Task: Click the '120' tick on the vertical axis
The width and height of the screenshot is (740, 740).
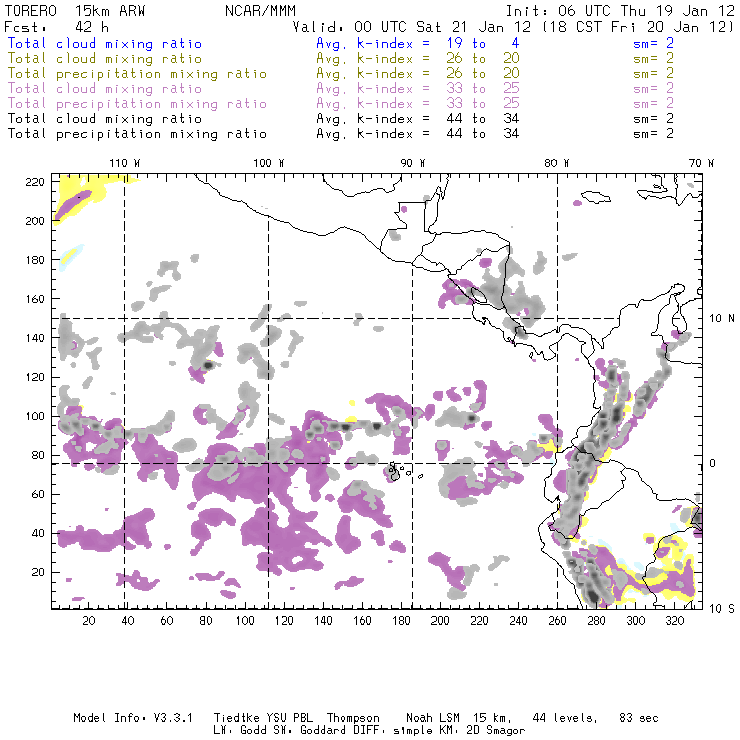Action: 35,377
